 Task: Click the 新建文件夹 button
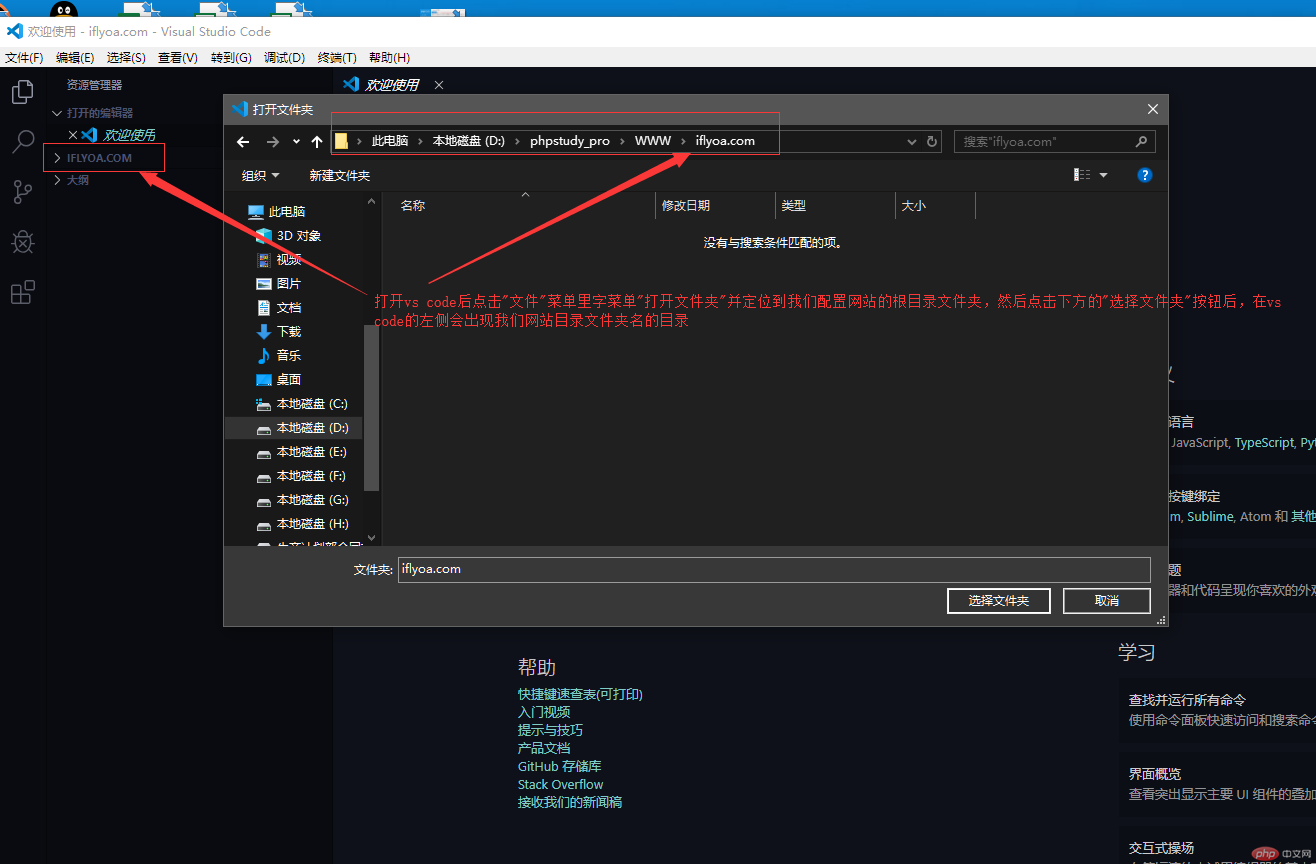(x=339, y=176)
